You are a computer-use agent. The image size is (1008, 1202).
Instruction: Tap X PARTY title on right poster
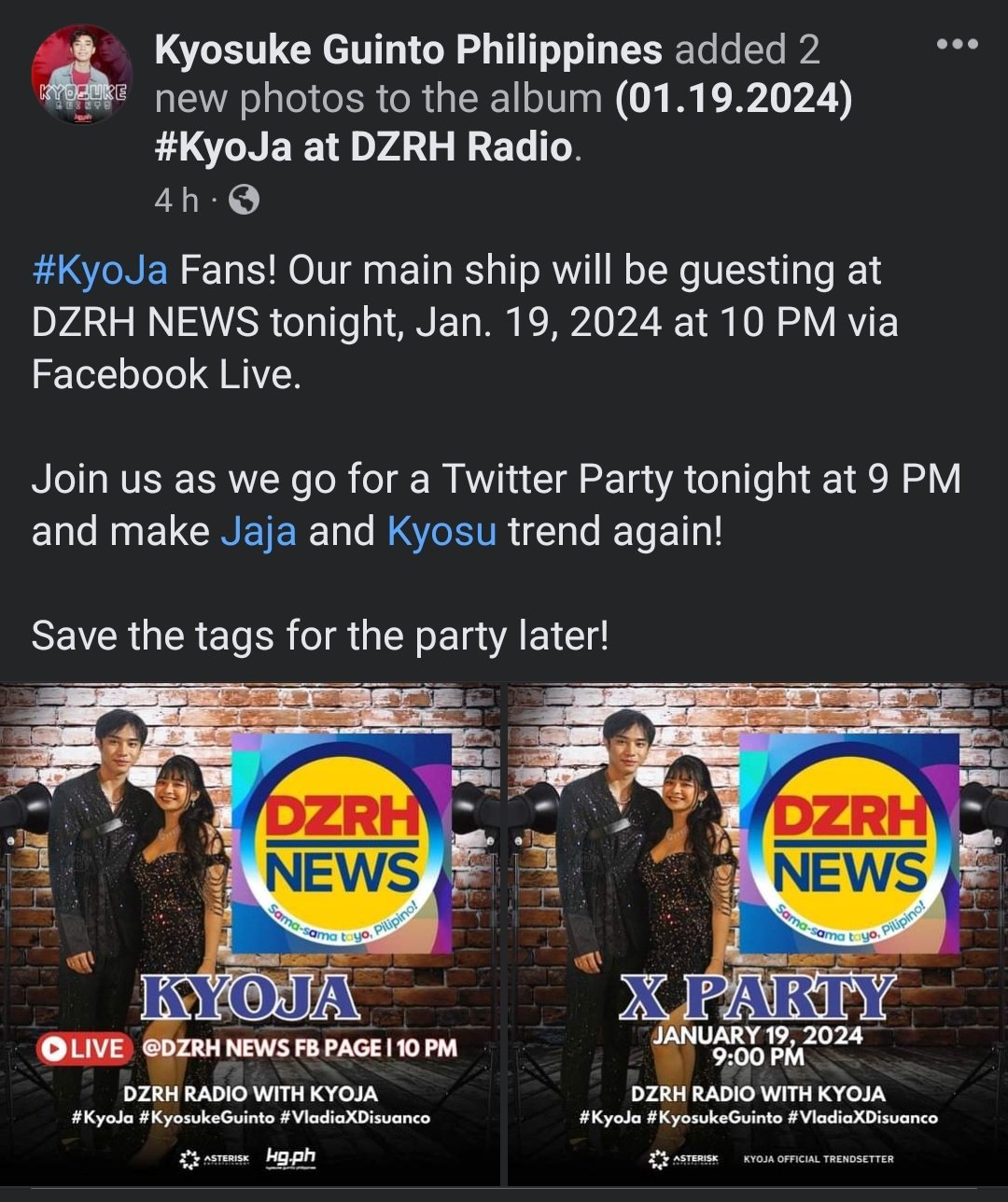[757, 997]
